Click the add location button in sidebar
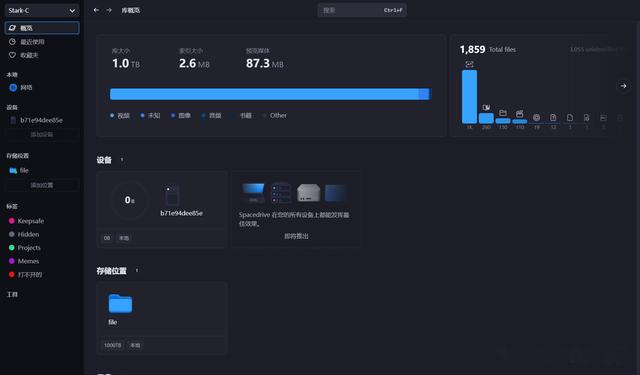640x375 pixels. tap(42, 185)
